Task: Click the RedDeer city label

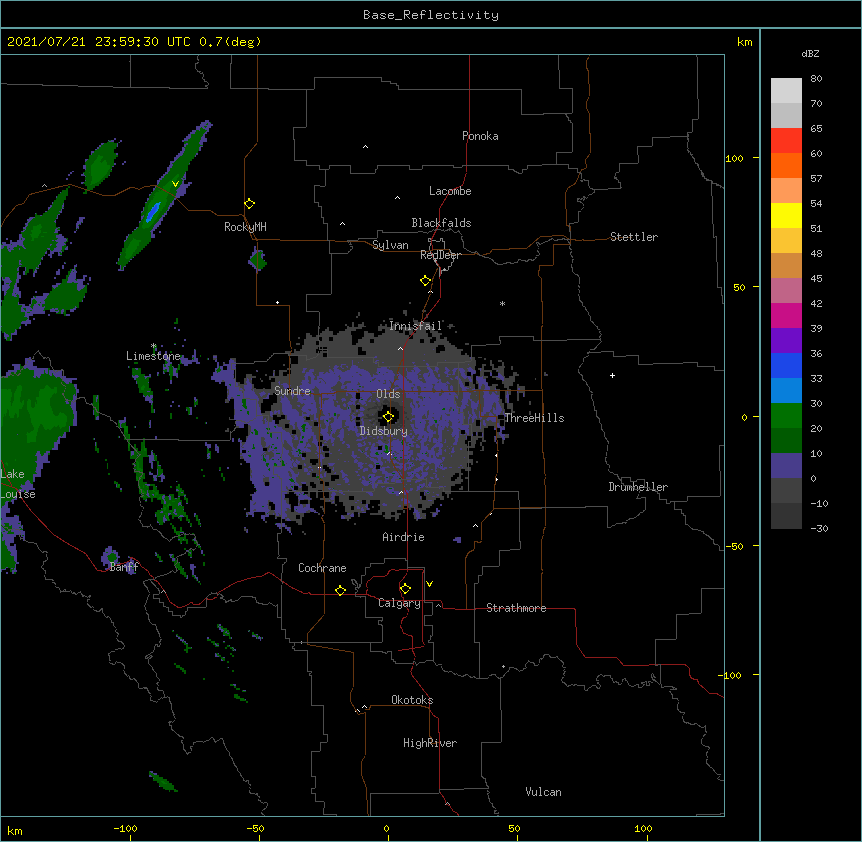Action: pos(441,255)
